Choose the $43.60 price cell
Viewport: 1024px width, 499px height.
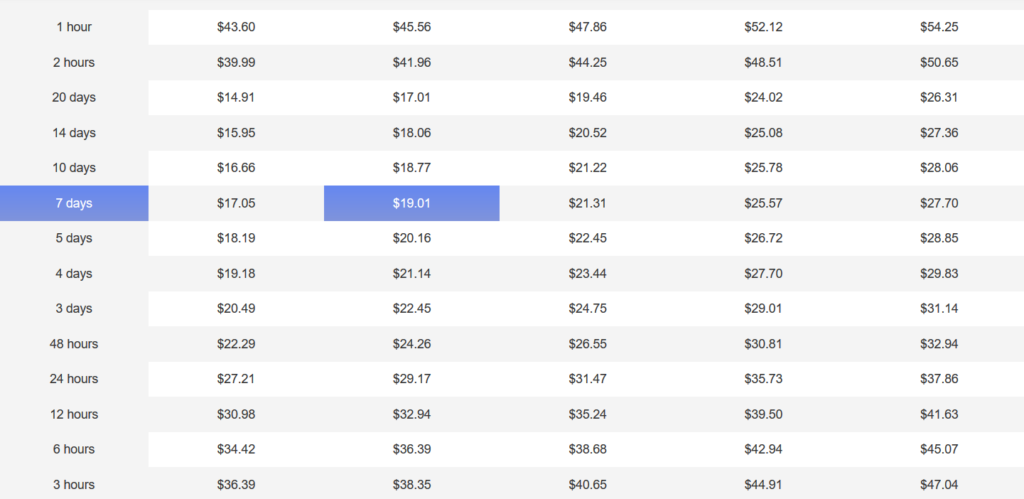click(236, 27)
